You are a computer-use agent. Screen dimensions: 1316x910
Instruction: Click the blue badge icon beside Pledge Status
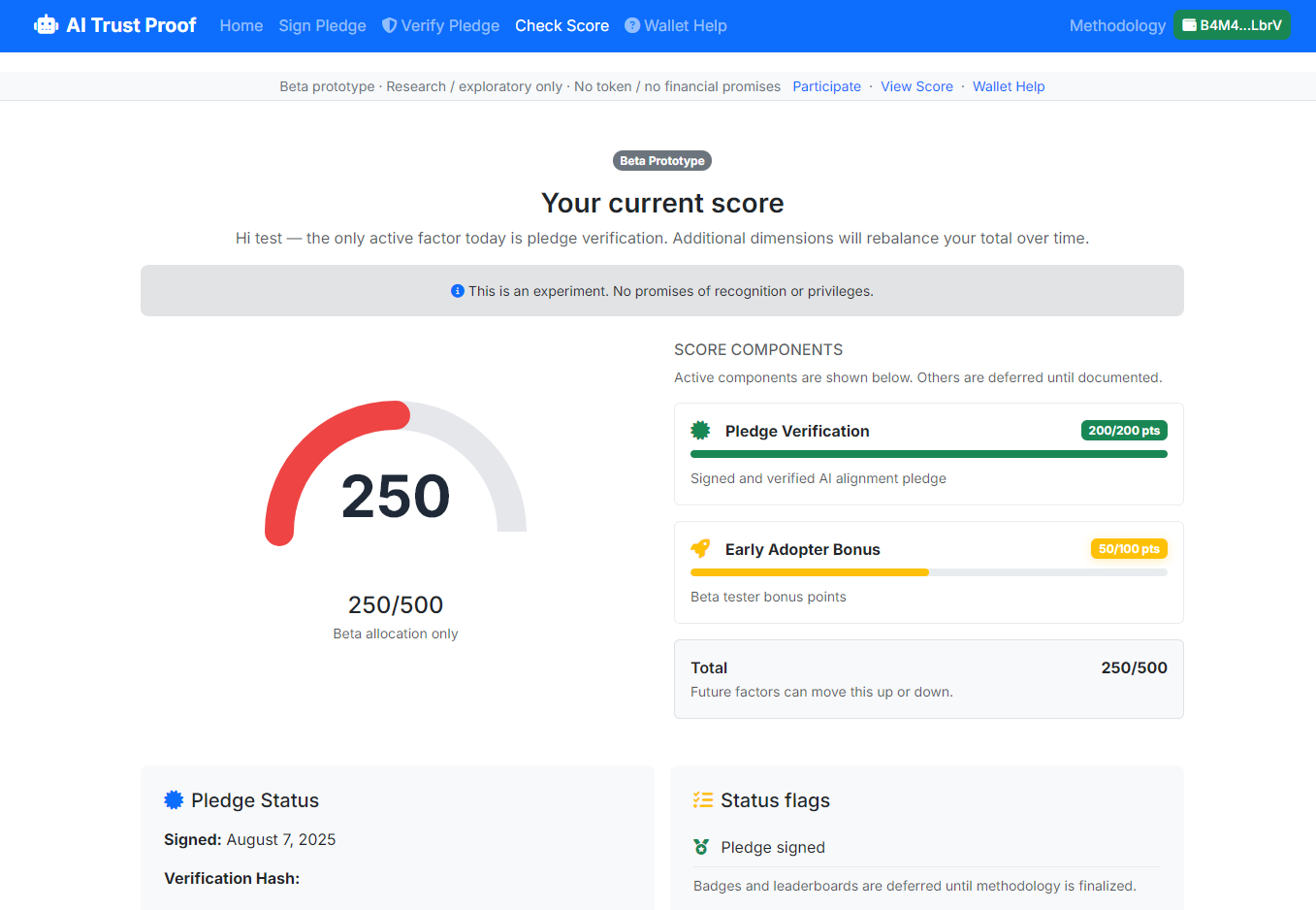(174, 800)
